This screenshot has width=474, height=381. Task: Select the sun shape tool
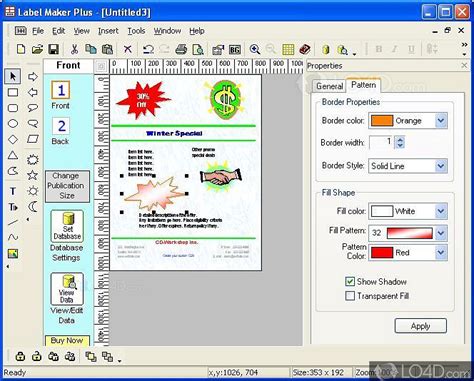tap(33, 191)
